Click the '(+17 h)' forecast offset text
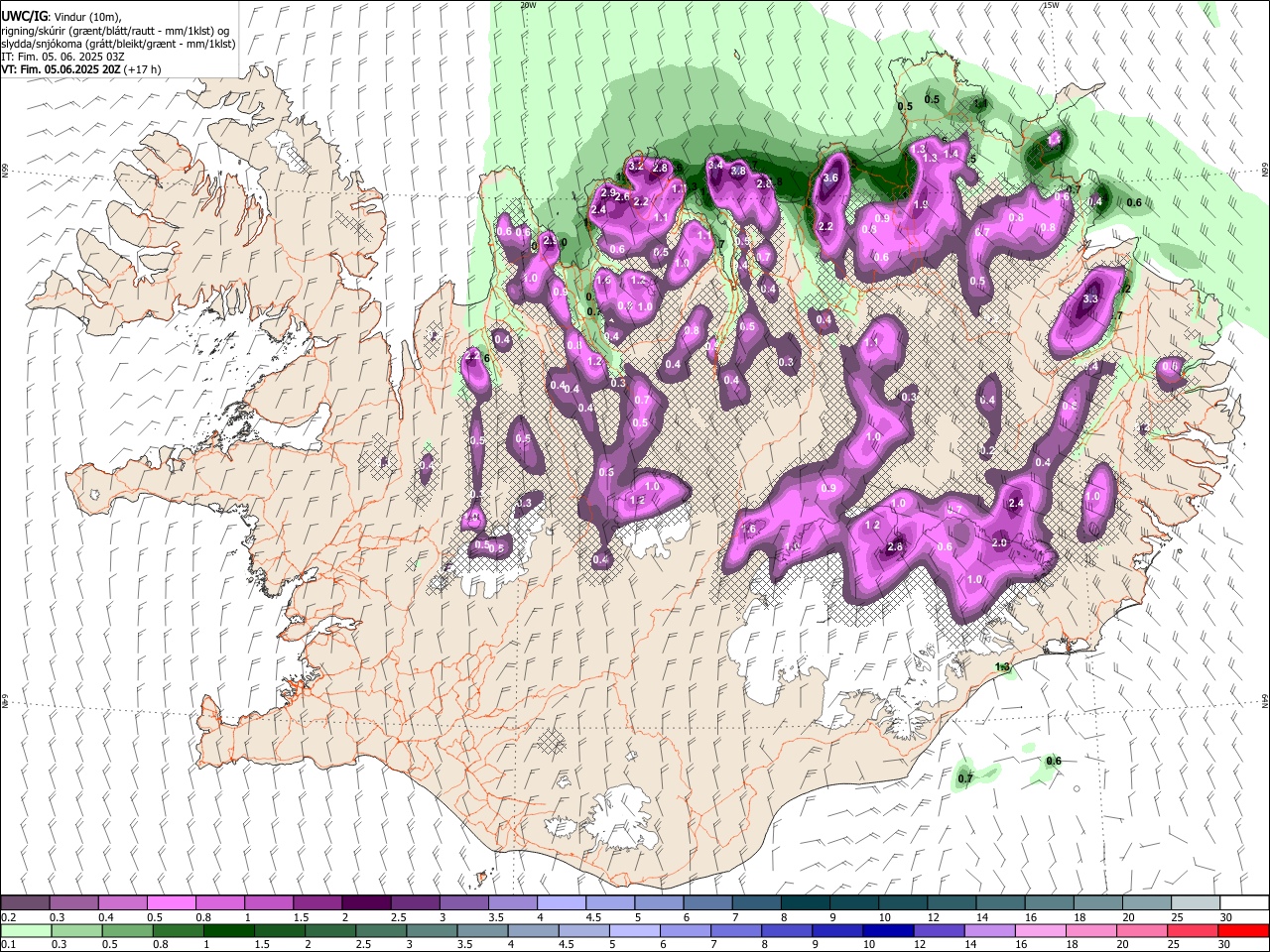This screenshot has width=1270, height=952. 143,69
